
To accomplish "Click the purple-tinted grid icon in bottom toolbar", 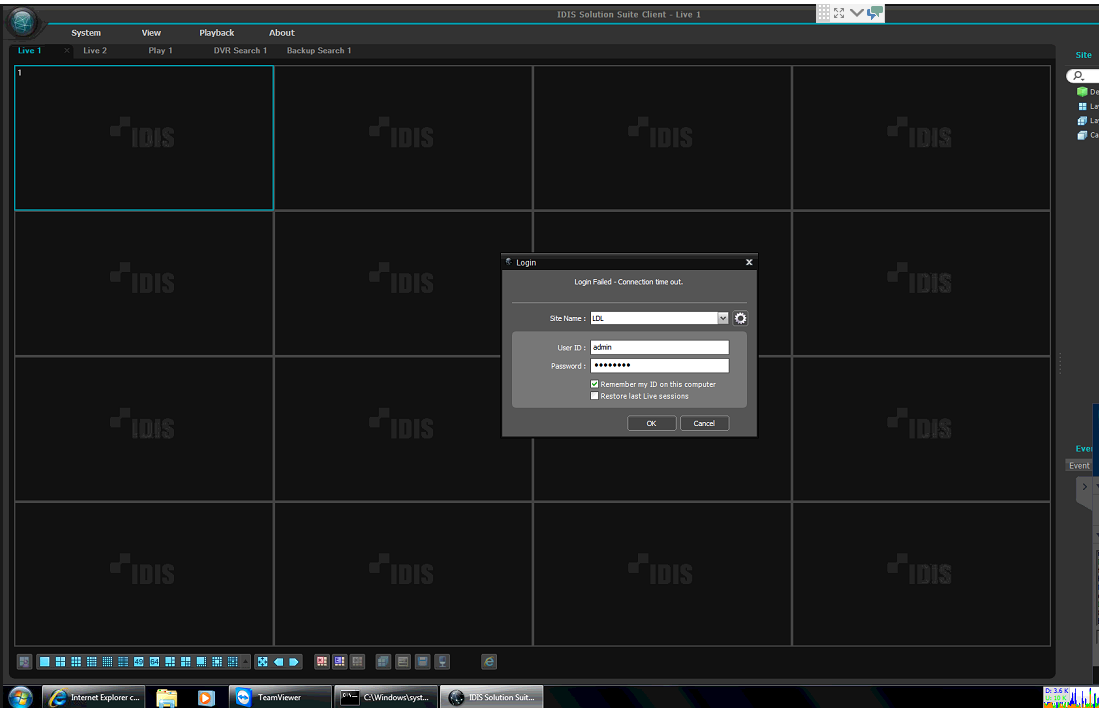I will 339,662.
